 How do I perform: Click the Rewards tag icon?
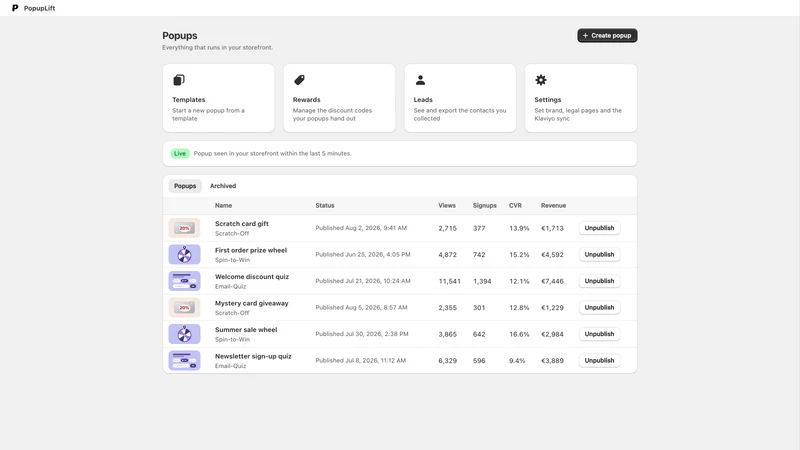(x=299, y=80)
